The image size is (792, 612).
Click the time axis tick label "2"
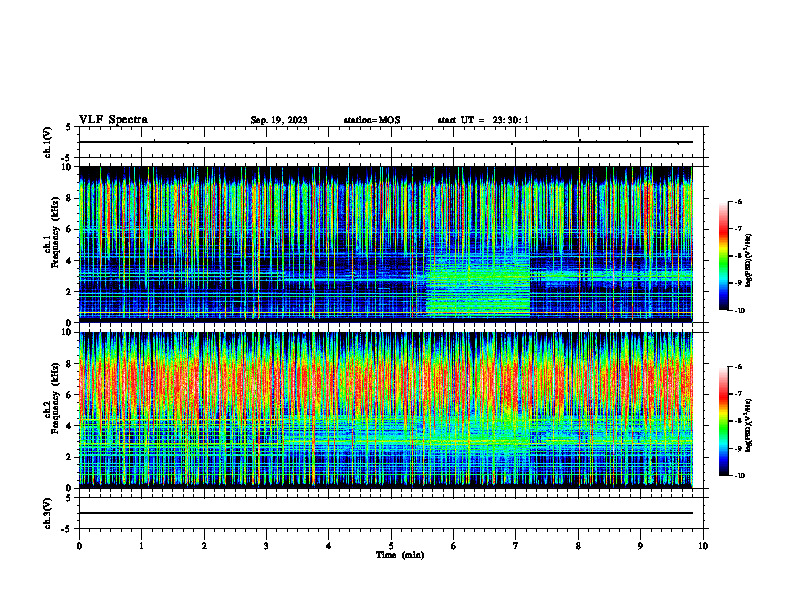tap(204, 546)
